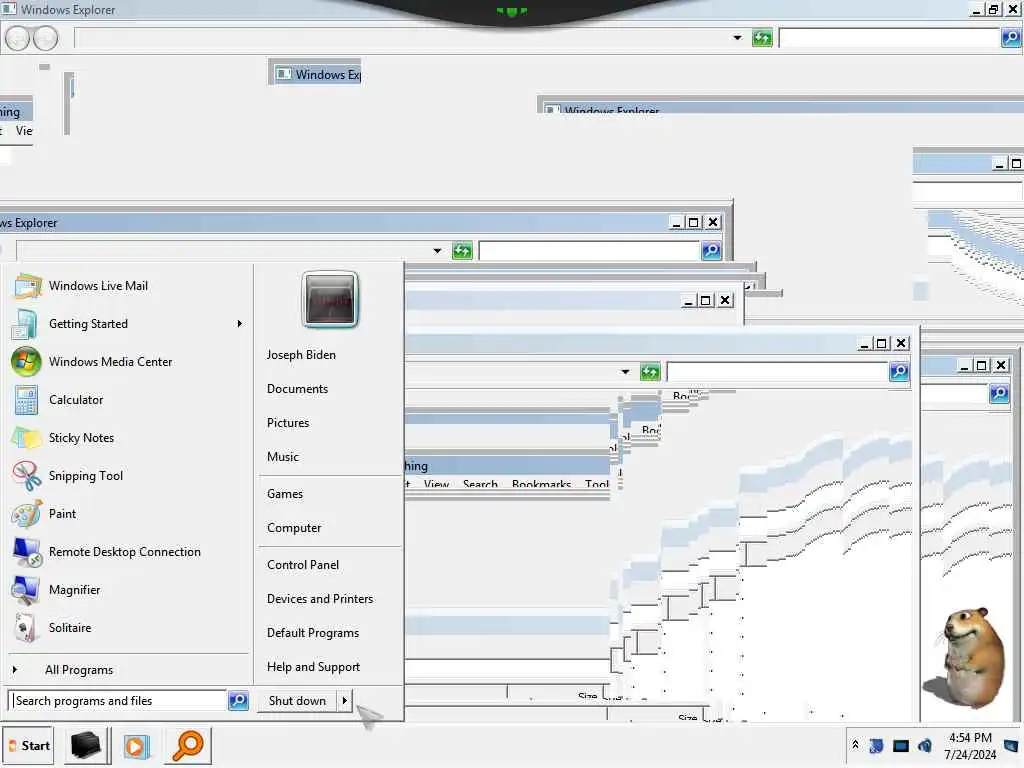Open Pictures from the Start menu
Screen dimensions: 1024x768
coord(288,423)
